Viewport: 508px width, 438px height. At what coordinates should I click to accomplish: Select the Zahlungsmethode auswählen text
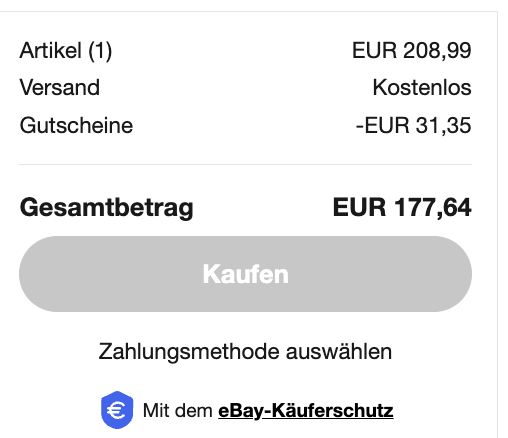point(245,352)
